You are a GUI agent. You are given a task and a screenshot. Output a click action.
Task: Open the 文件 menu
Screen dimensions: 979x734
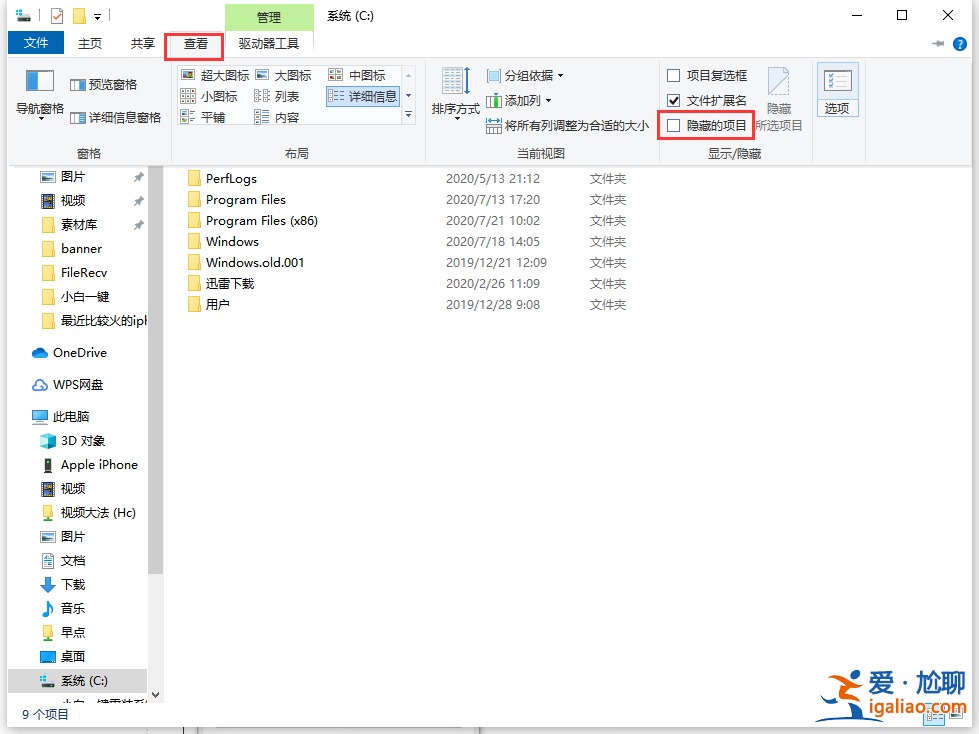pyautogui.click(x=35, y=44)
